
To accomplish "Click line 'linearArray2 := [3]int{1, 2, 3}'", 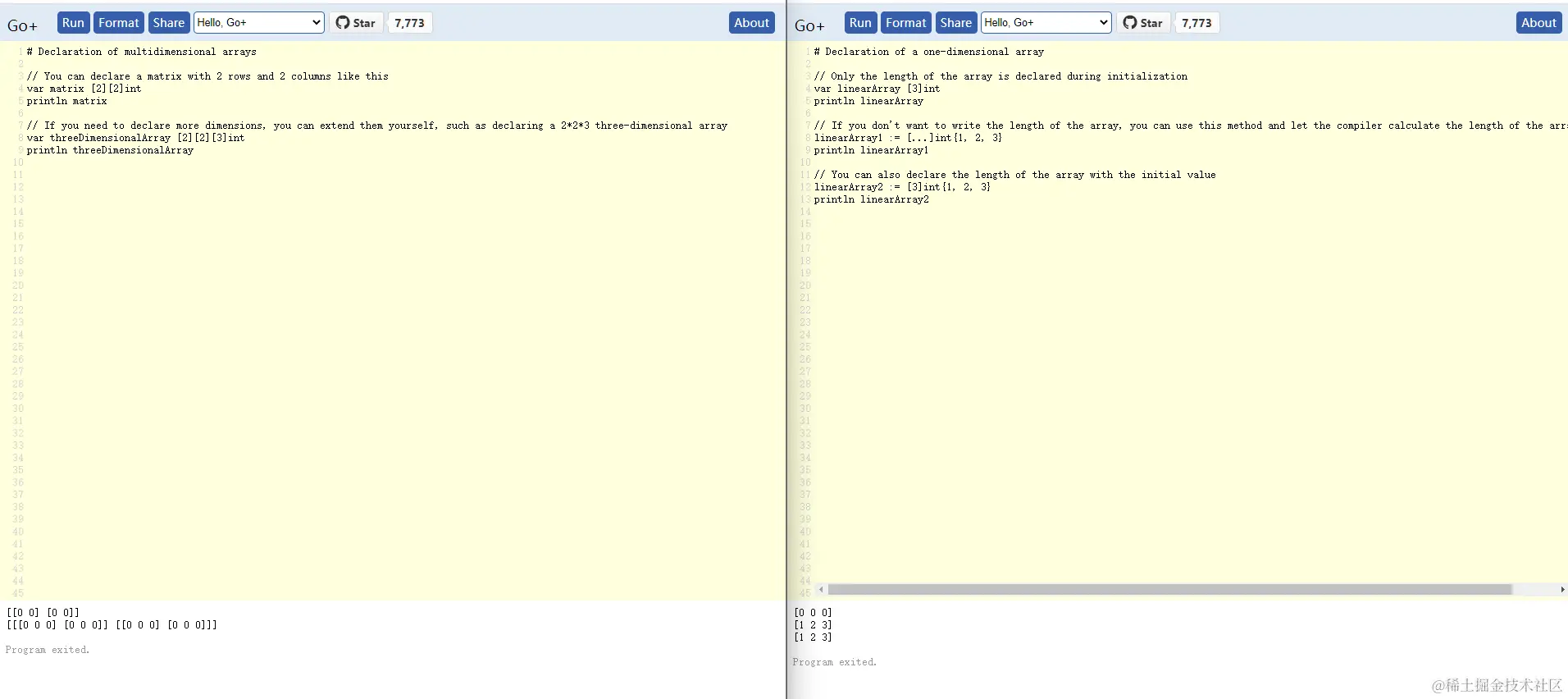I will click(x=902, y=187).
